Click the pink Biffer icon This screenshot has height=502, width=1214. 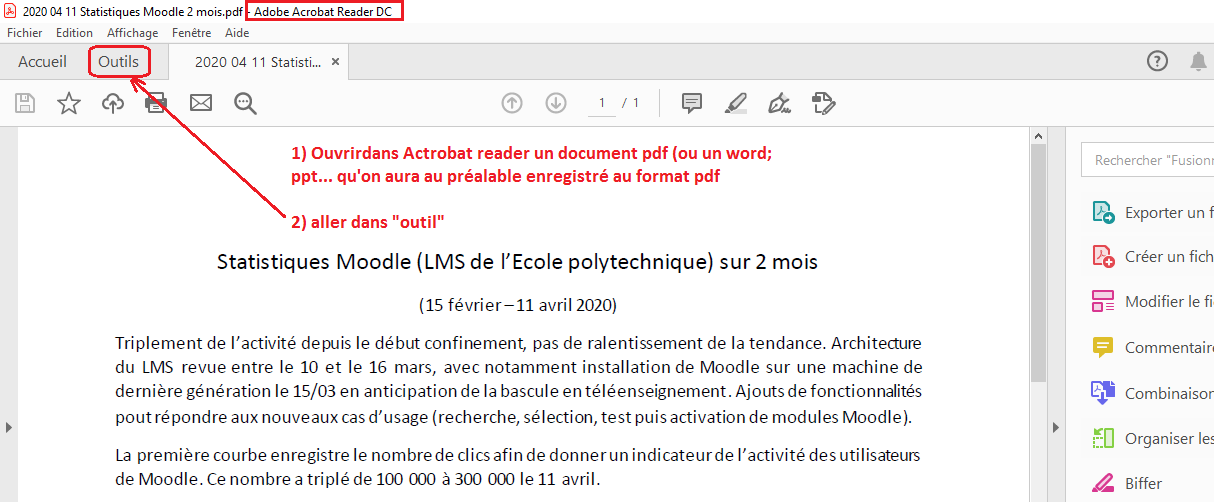[1103, 483]
